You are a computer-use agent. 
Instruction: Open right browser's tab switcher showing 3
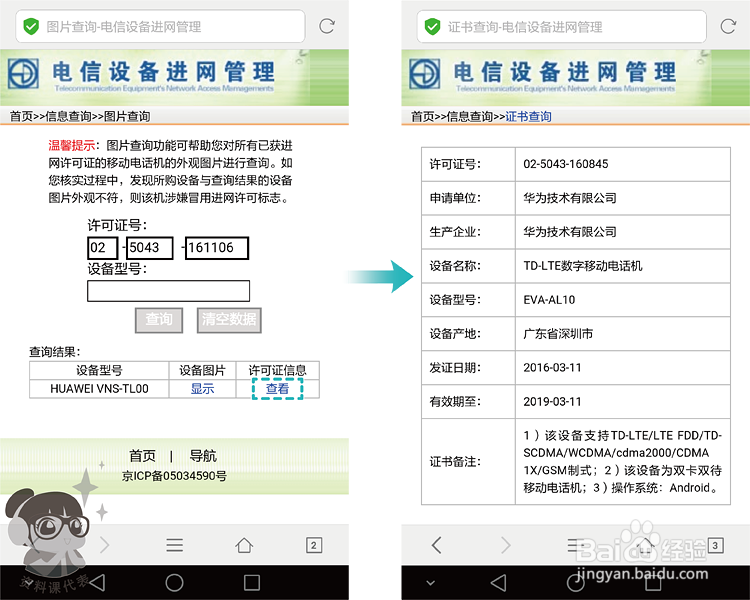coord(715,545)
